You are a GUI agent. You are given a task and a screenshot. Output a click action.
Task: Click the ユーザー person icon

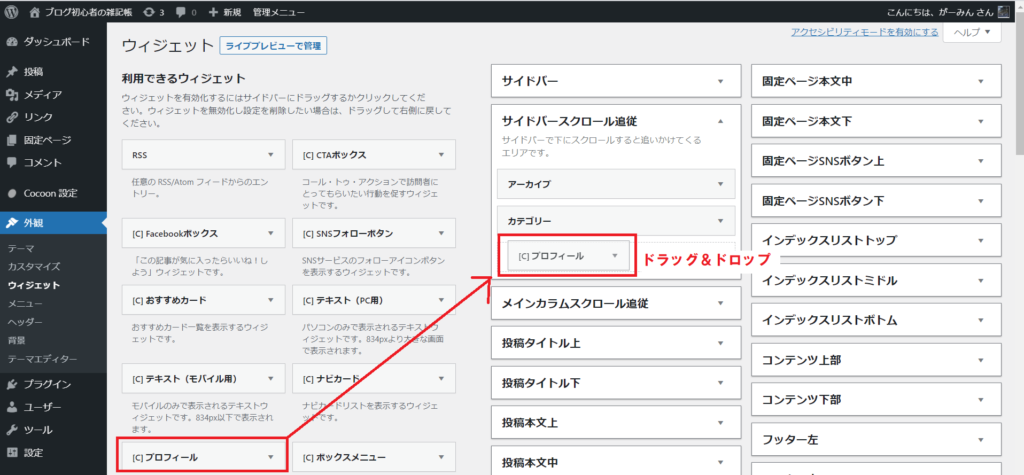tap(12, 408)
